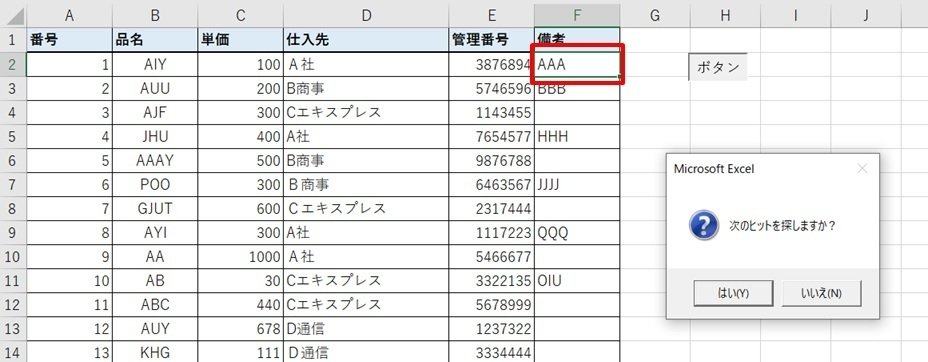Select column F header

(577, 15)
